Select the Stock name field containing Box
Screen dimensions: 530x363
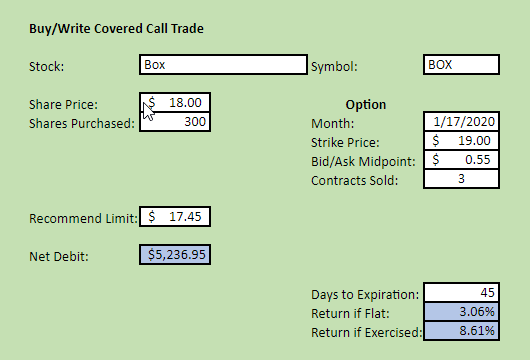point(223,65)
